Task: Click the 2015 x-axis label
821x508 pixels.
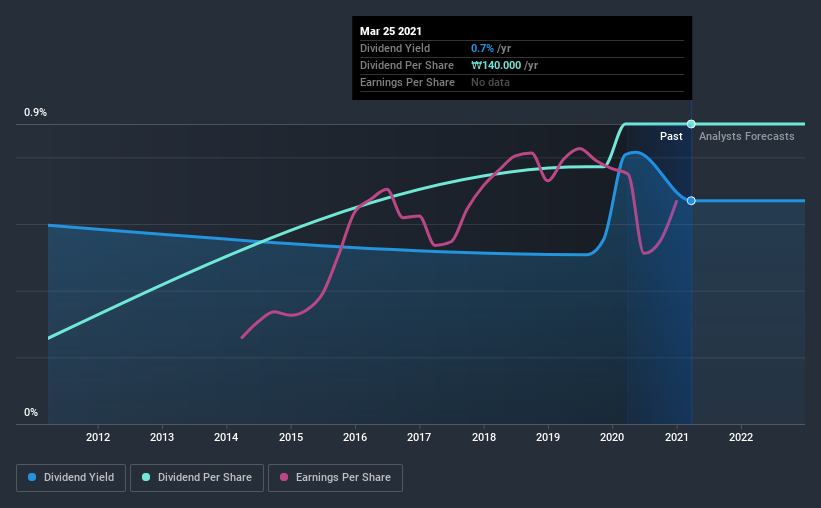Action: [x=291, y=437]
